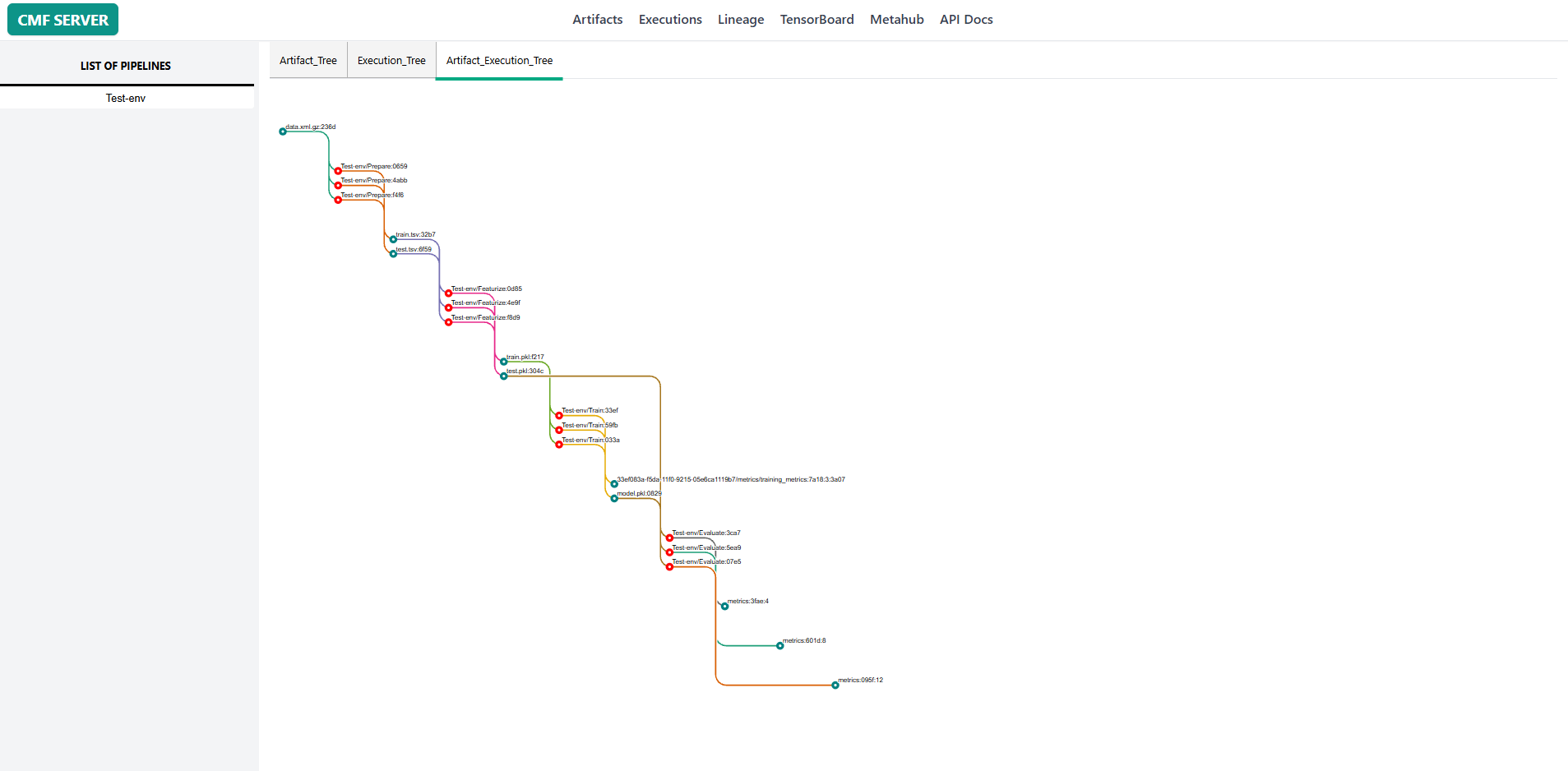Select the Test-env/Train:33ef execution node
The image size is (1568, 771).
559,415
